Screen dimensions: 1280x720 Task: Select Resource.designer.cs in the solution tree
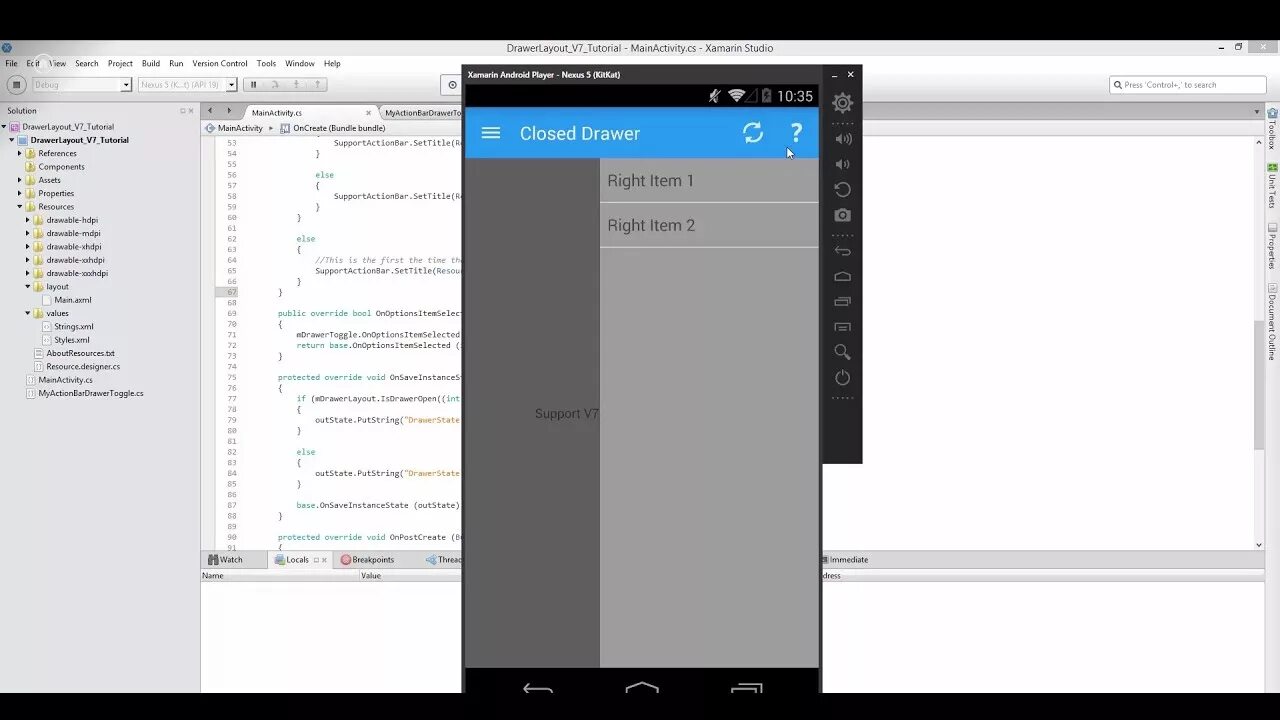tap(83, 367)
